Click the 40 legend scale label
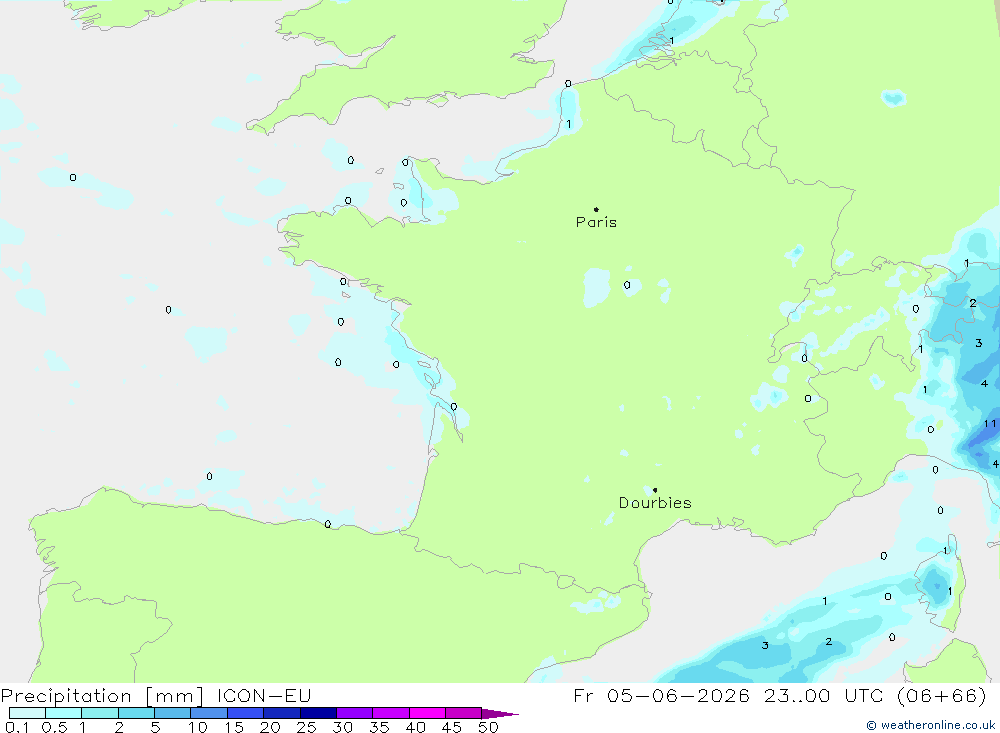This screenshot has width=1000, height=733. coord(416,727)
